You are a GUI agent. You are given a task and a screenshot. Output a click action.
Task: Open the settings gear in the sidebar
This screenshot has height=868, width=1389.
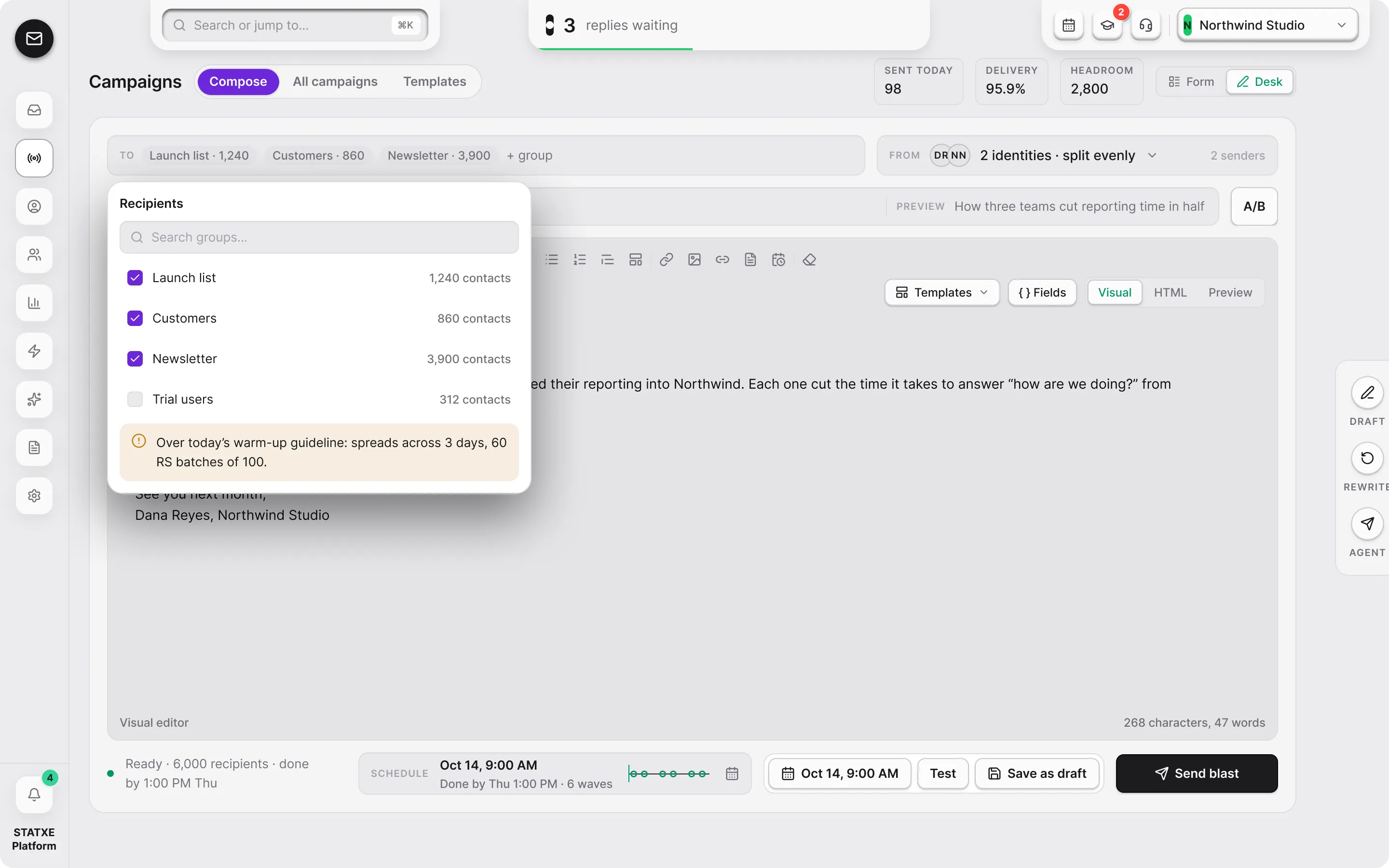pos(34,495)
